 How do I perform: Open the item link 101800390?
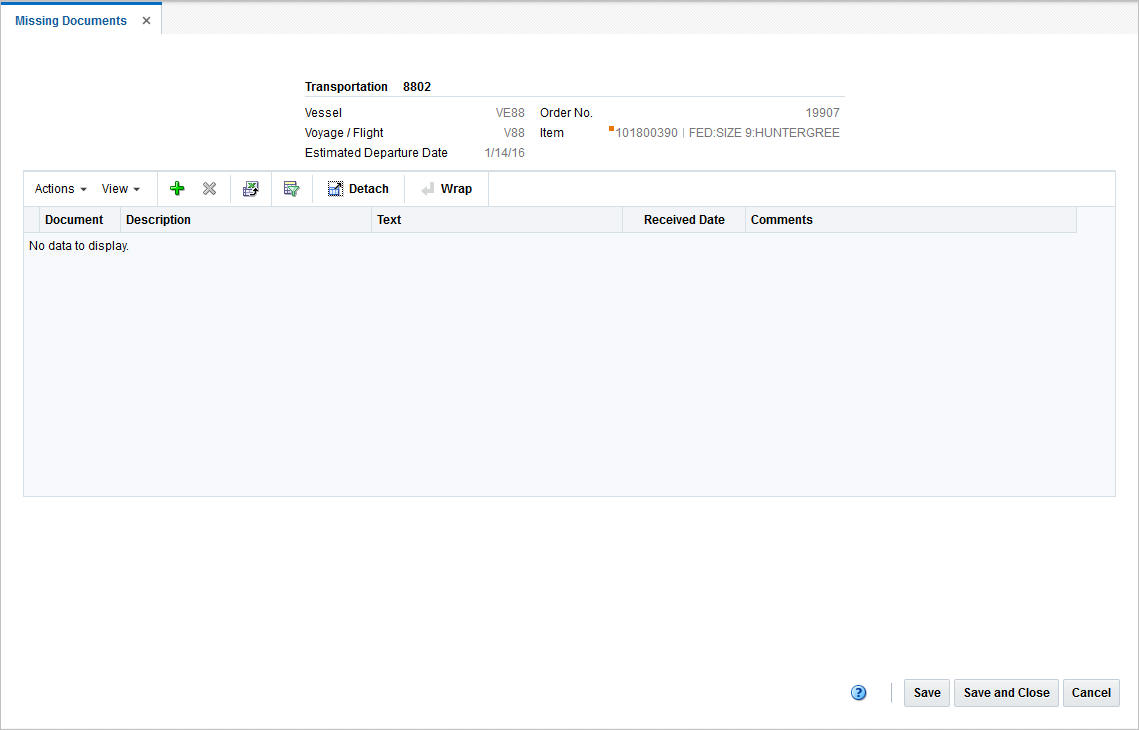pos(644,132)
